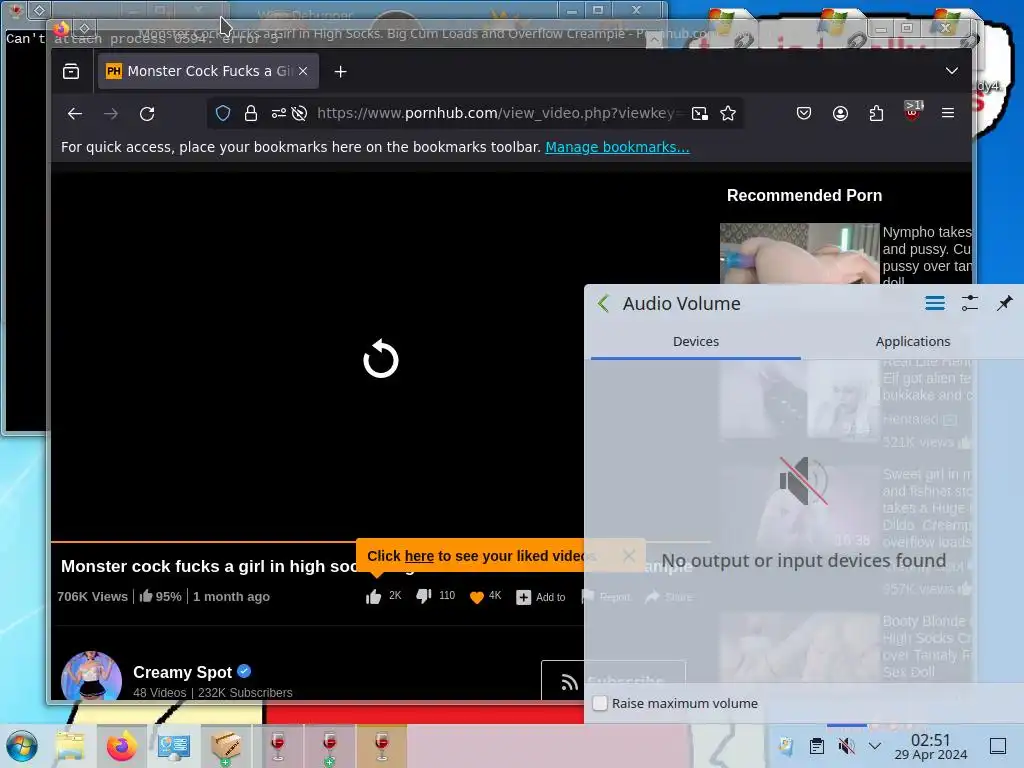
Task: Switch to the Devices tab
Action: point(696,342)
